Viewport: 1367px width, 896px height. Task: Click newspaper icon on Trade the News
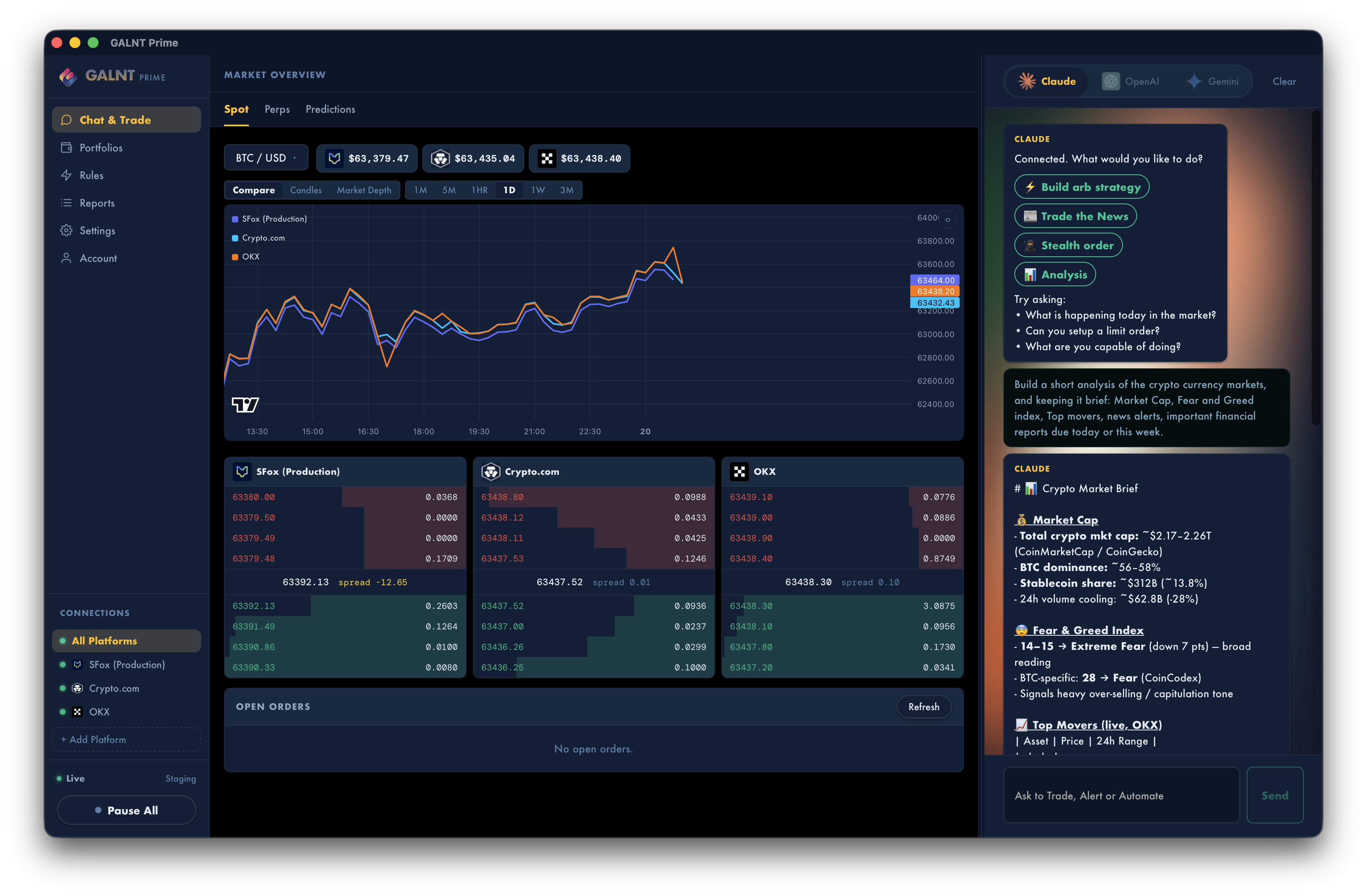click(x=1031, y=217)
